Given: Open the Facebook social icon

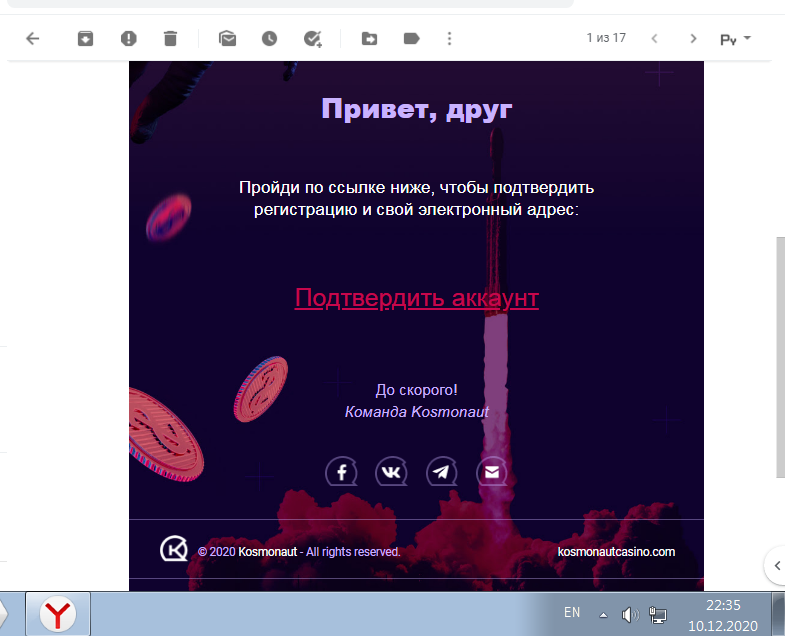Looking at the screenshot, I should pyautogui.click(x=341, y=472).
